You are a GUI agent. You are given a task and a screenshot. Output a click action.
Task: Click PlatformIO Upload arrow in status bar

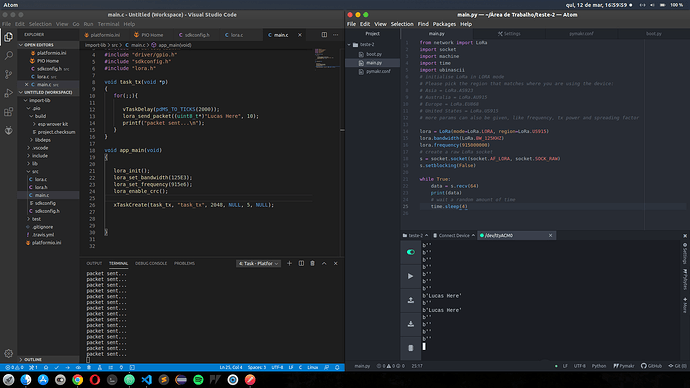[67, 367]
